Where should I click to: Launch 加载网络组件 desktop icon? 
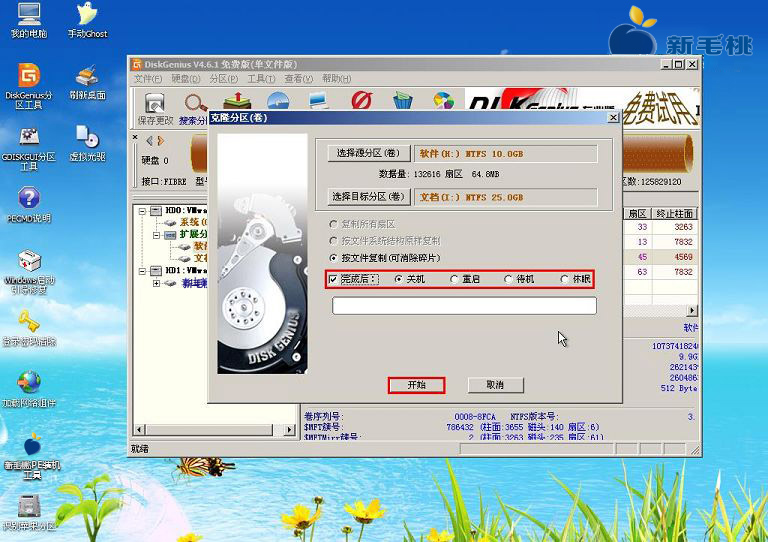point(29,389)
